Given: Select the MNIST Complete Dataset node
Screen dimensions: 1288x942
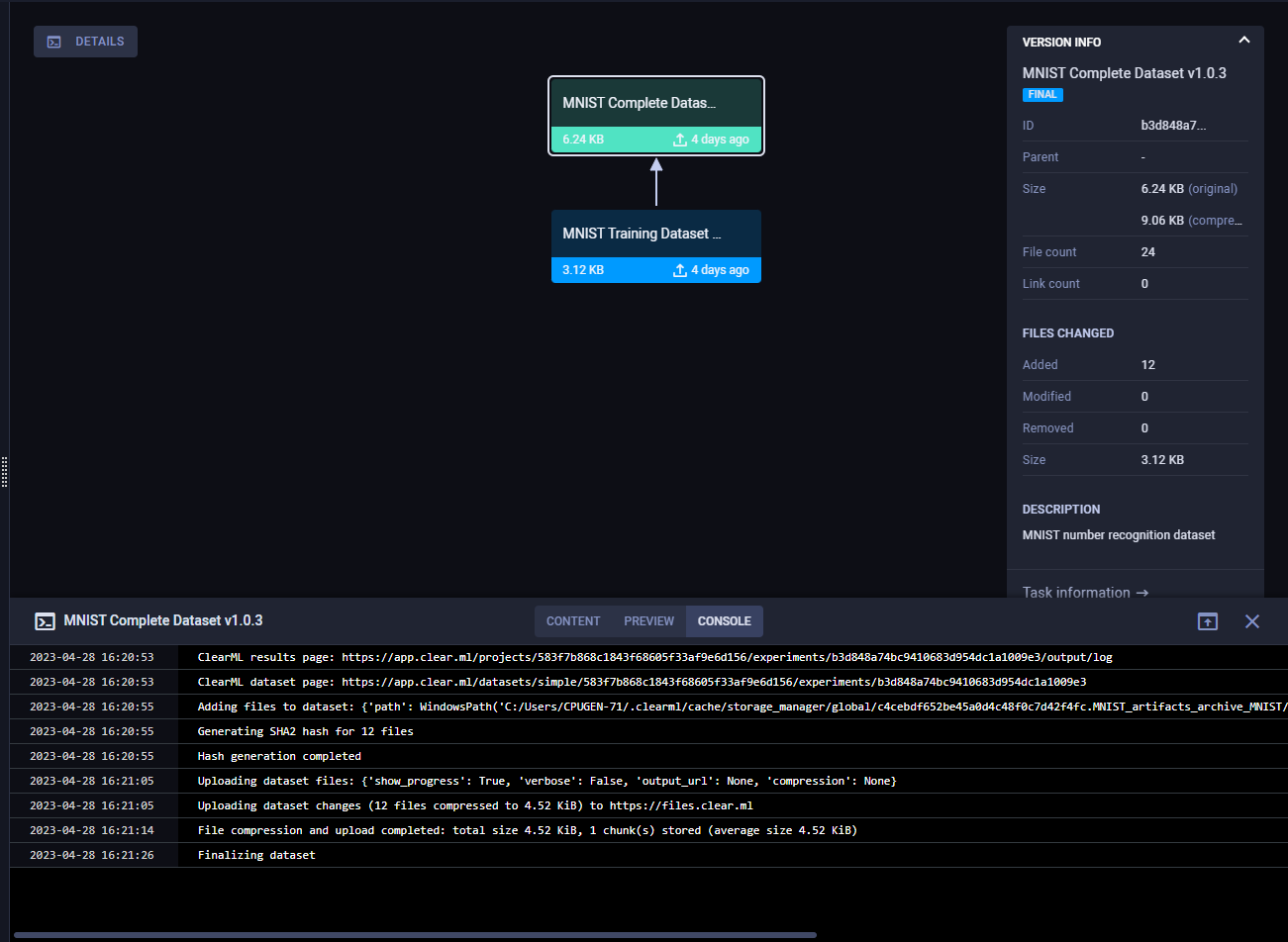Looking at the screenshot, I should 656,116.
